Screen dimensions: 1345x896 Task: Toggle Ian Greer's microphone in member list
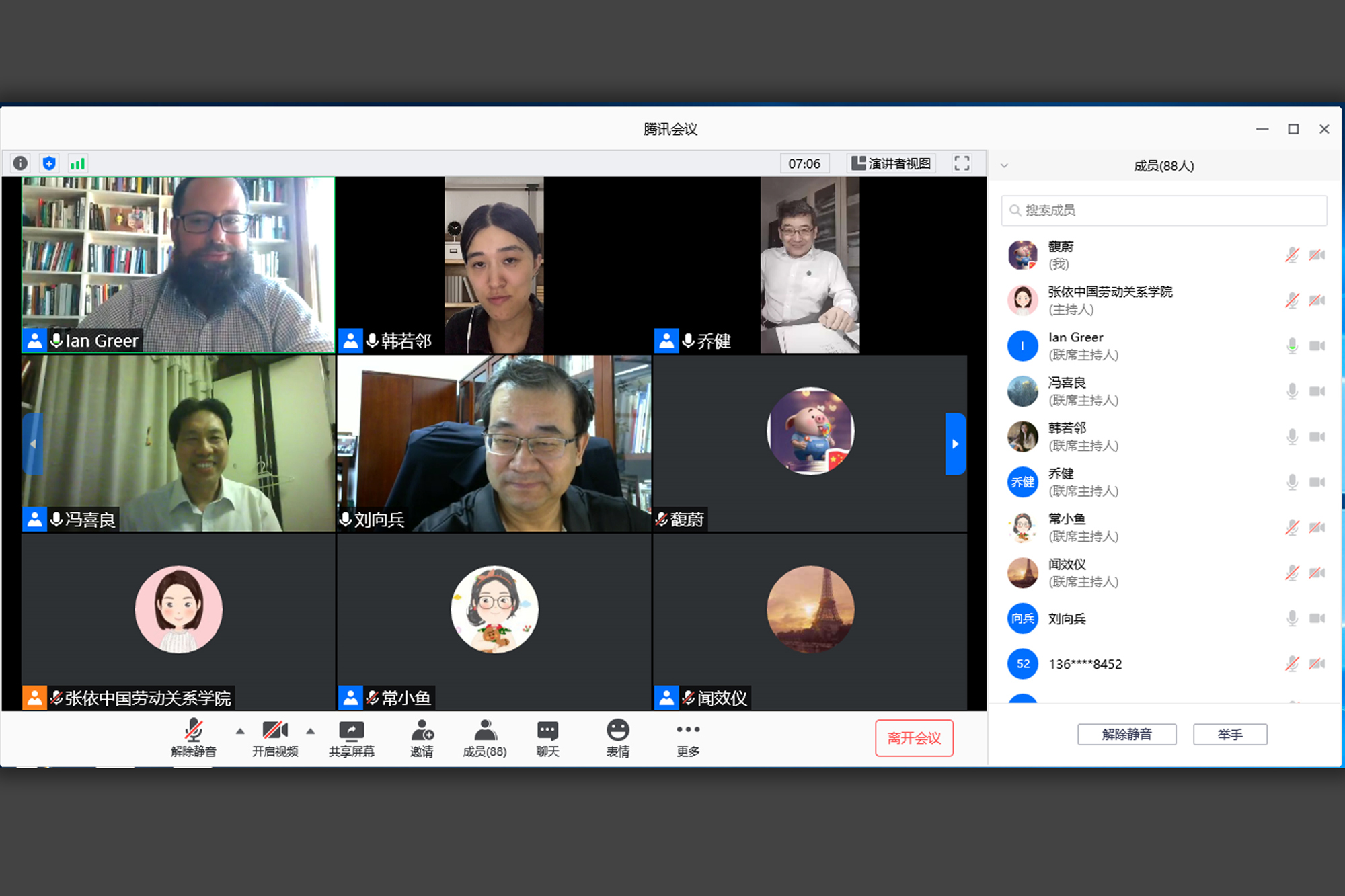coord(1292,346)
